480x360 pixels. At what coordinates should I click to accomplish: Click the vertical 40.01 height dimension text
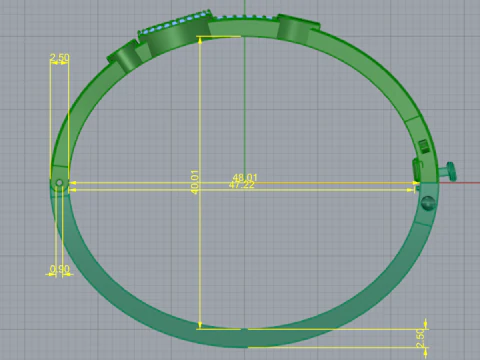tap(195, 182)
